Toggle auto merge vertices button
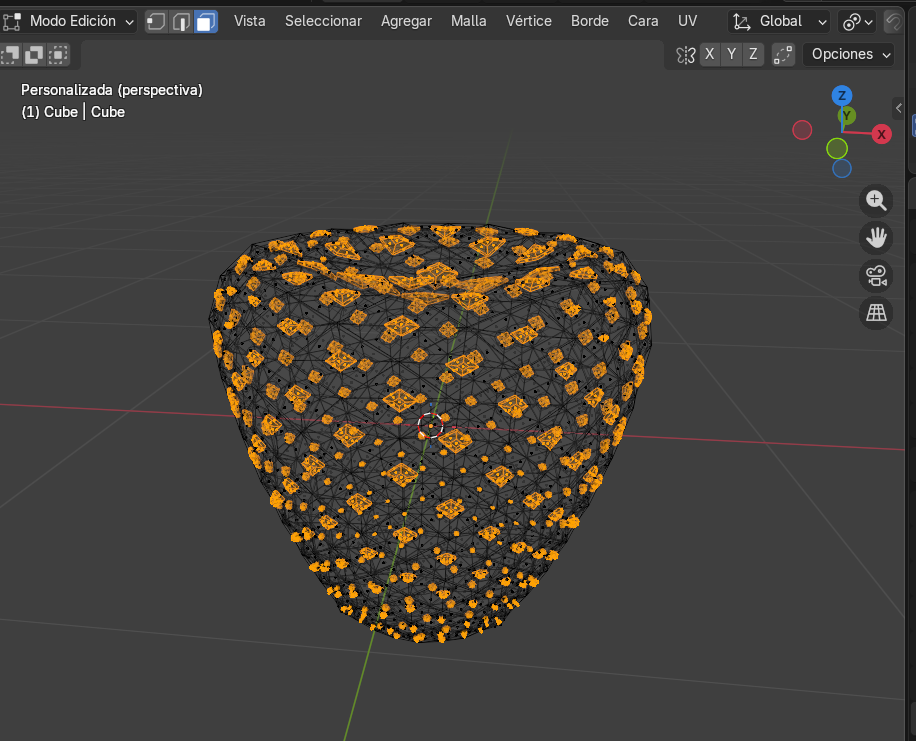Viewport: 916px width, 741px height. pos(783,55)
